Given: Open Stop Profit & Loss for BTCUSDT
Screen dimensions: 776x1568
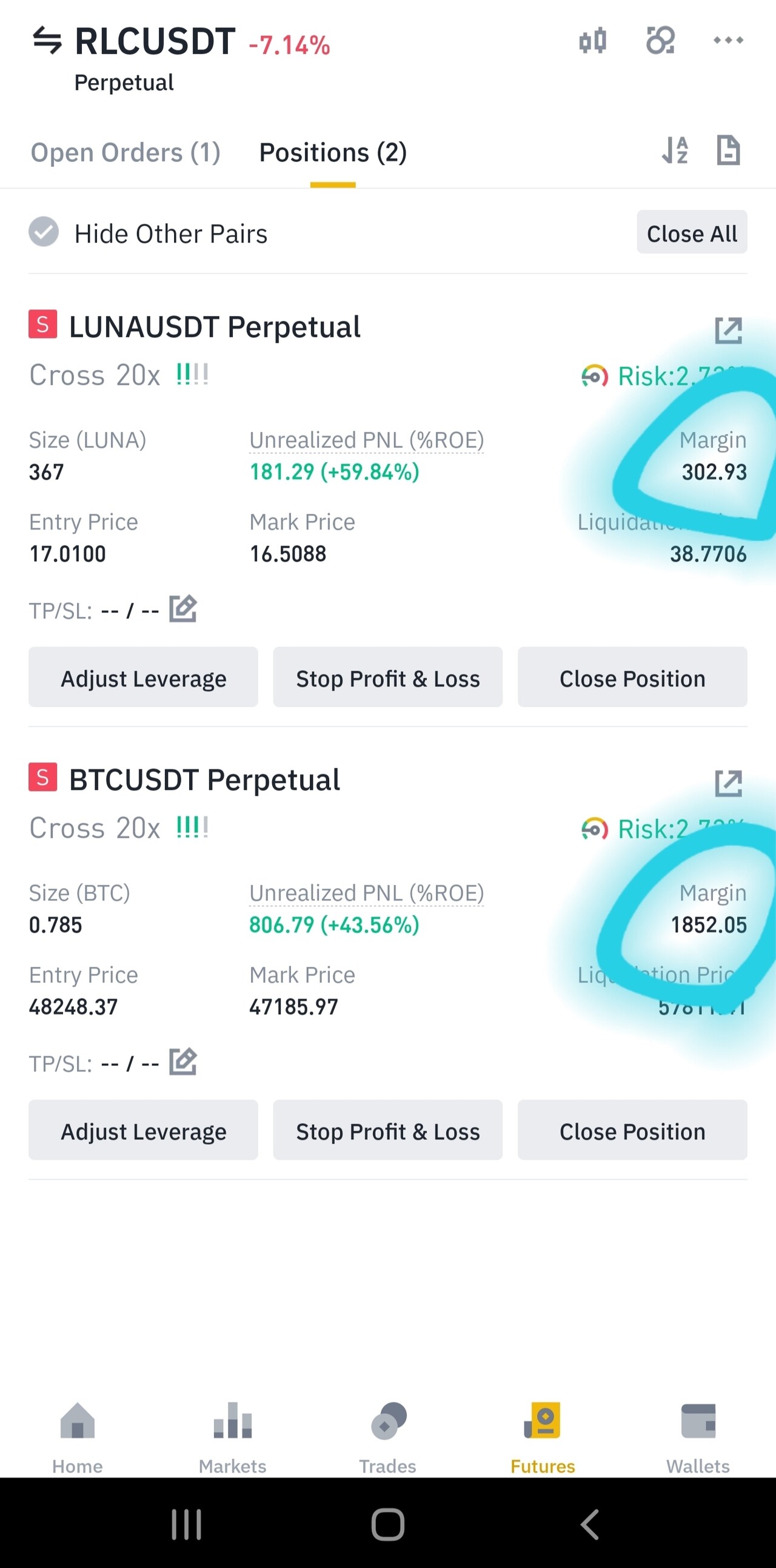Looking at the screenshot, I should pyautogui.click(x=388, y=1130).
